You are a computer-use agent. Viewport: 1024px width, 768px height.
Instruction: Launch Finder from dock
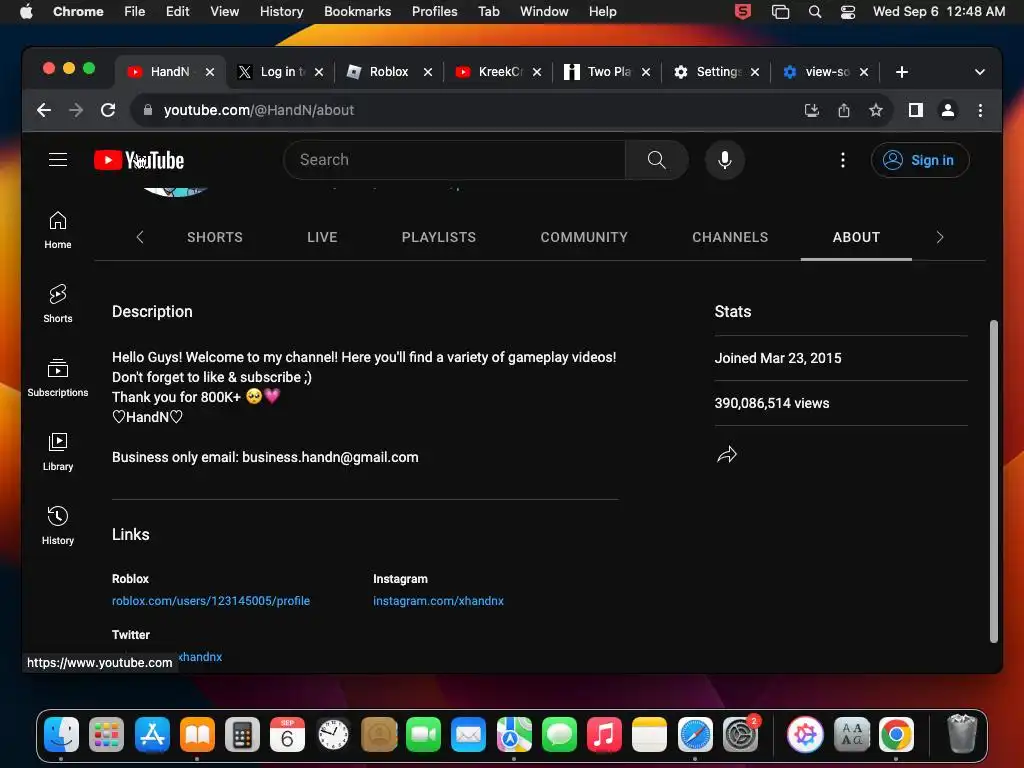pos(61,735)
